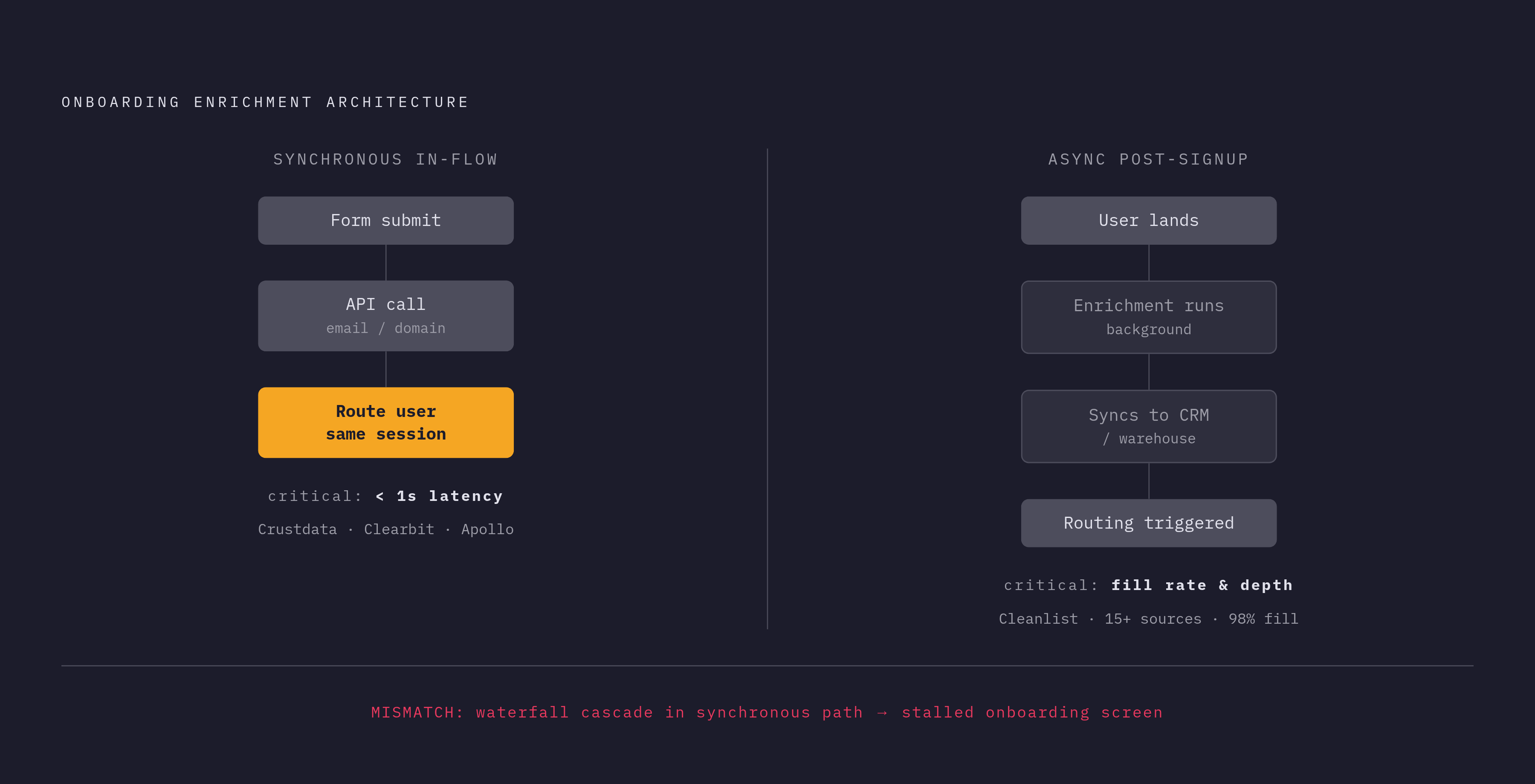Screen dimensions: 1535x784
Task: Select the 'User lands' box
Action: tap(1148, 220)
